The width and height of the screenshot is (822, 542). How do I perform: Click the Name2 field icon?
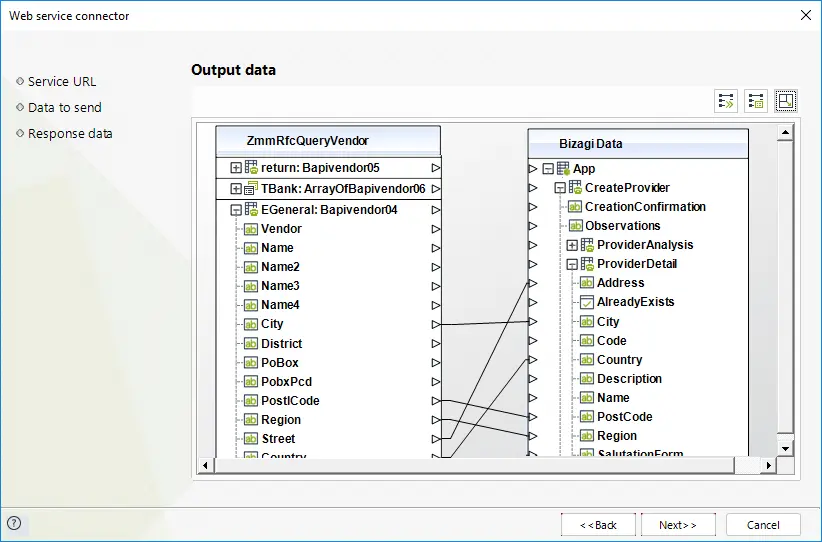(251, 267)
